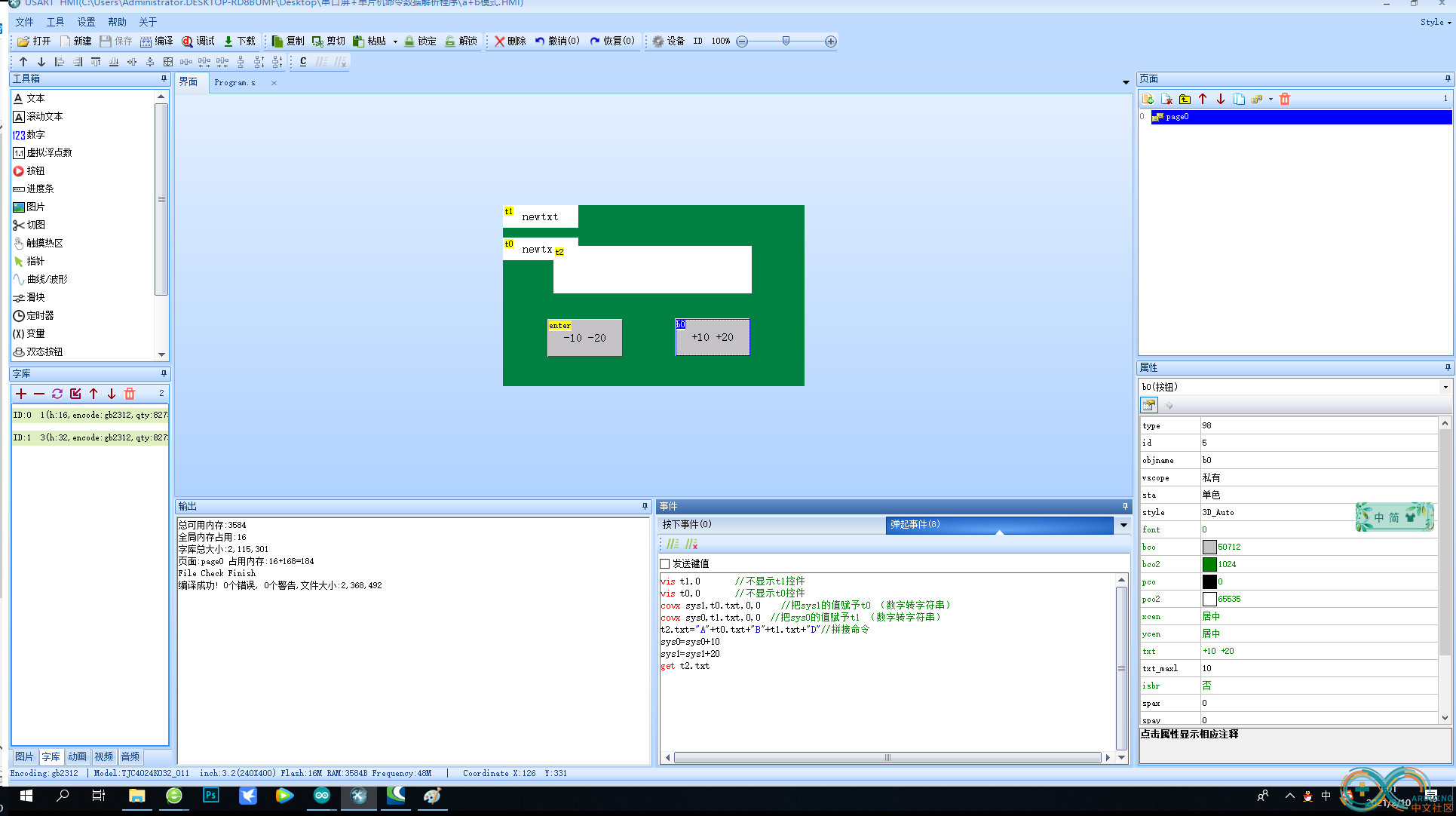Viewport: 1456px width, 816px height.
Task: Click the bco color swatch 50712
Action: [x=1209, y=547]
